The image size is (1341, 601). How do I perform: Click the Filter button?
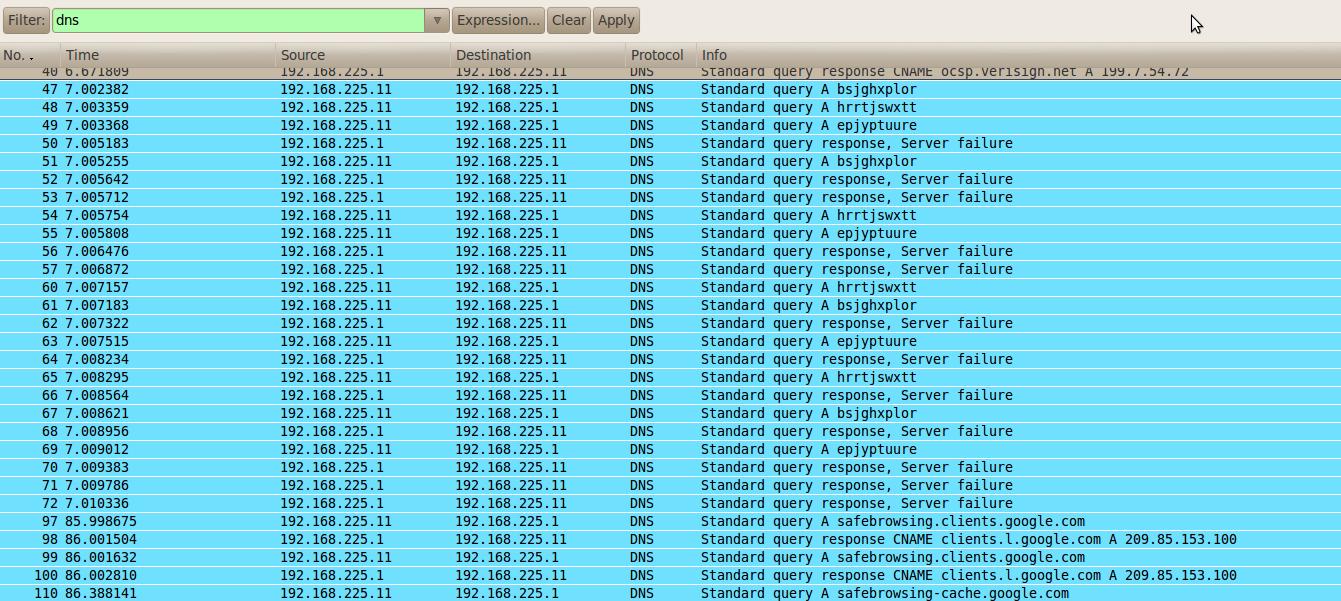point(26,20)
